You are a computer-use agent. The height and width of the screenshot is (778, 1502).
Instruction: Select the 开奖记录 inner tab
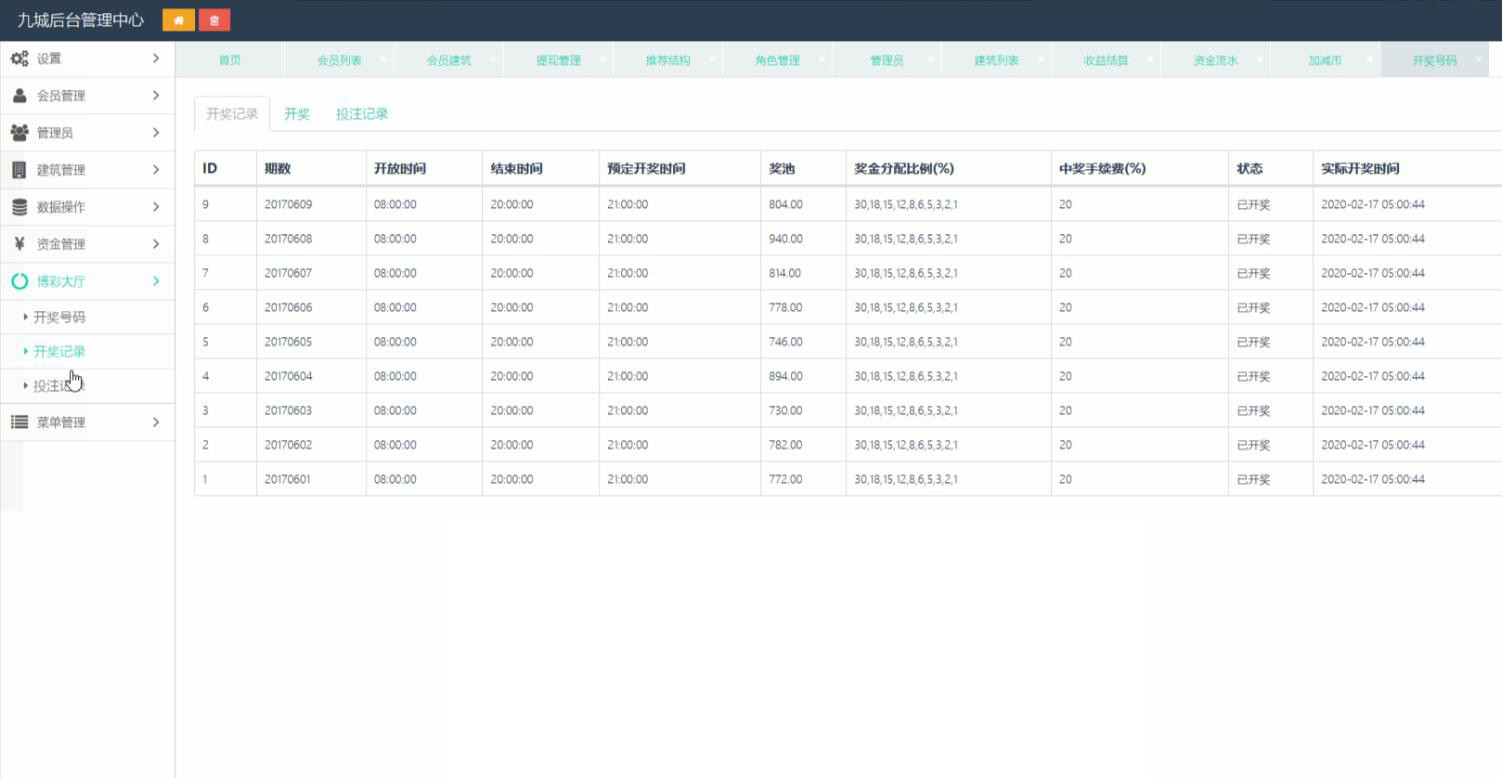coord(232,114)
